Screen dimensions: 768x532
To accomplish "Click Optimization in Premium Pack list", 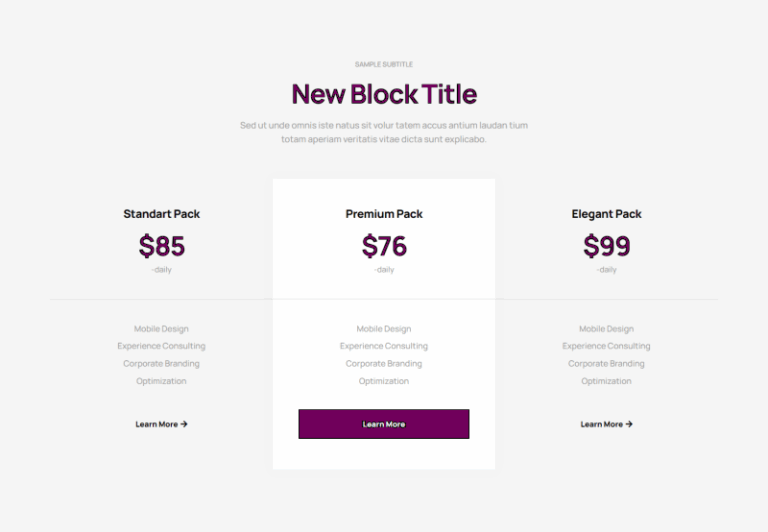I will [x=384, y=381].
